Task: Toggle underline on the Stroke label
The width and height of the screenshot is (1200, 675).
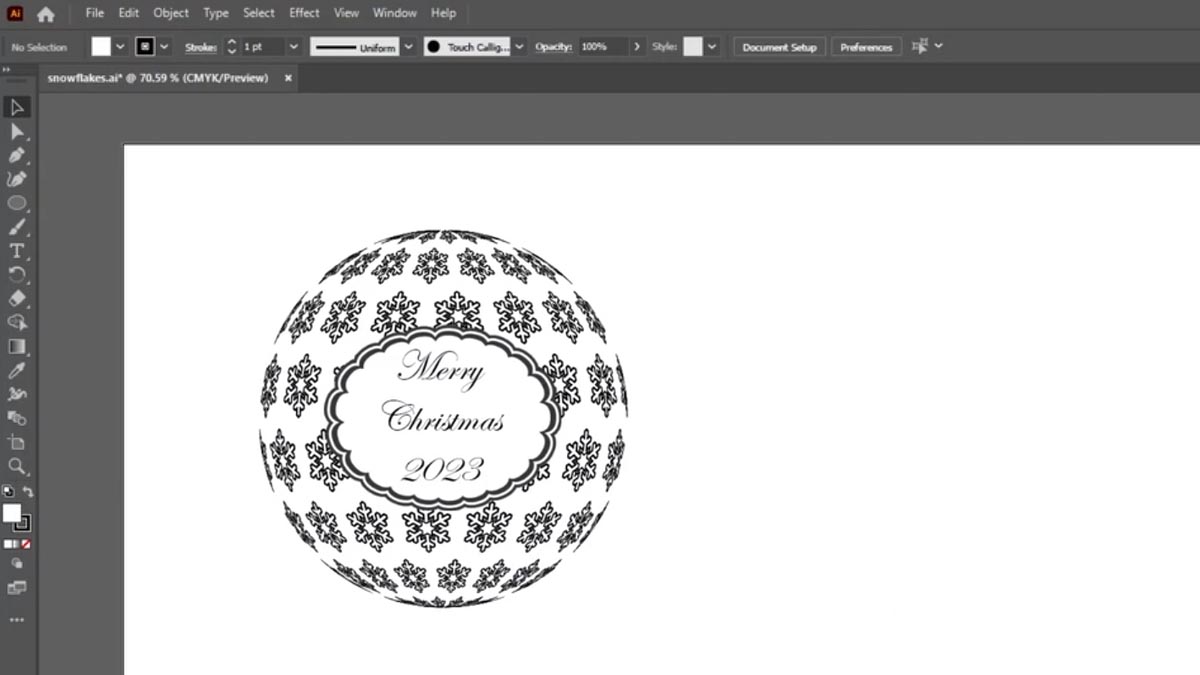Action: (199, 46)
